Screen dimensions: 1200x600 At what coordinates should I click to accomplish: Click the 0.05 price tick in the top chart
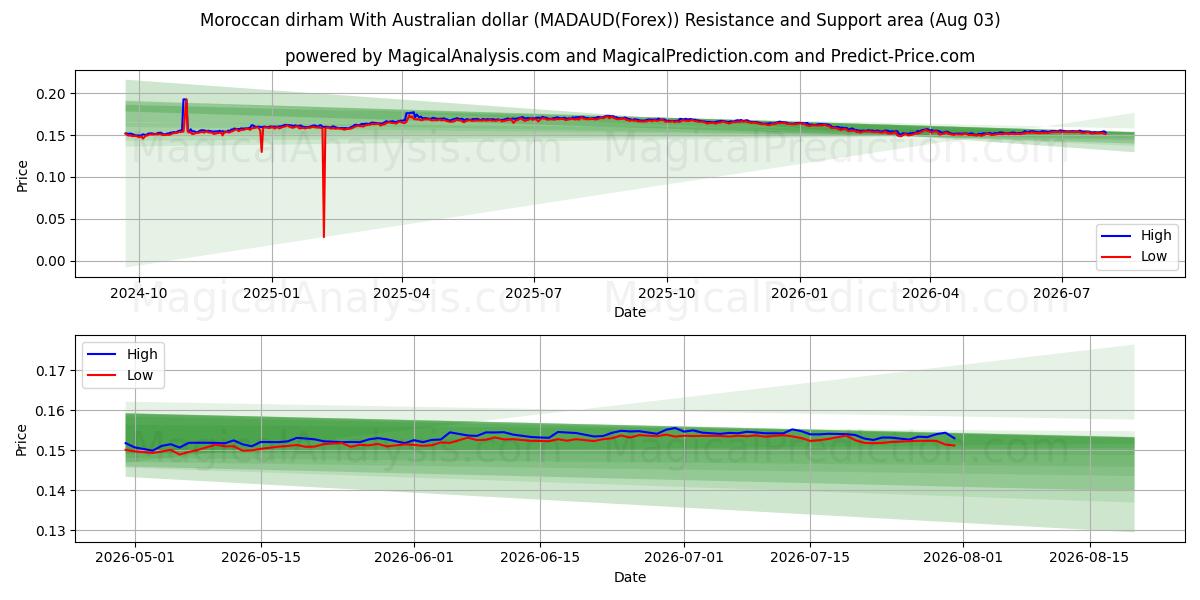click(x=52, y=220)
